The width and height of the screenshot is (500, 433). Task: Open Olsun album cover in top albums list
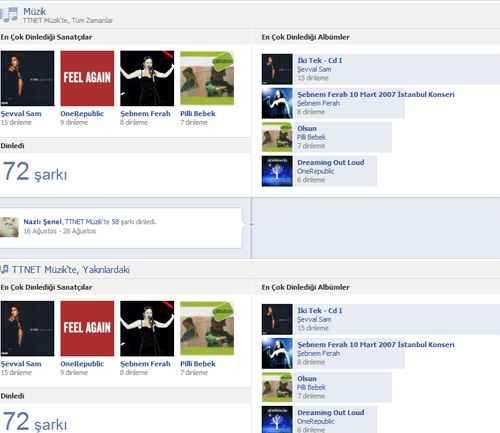click(x=277, y=137)
